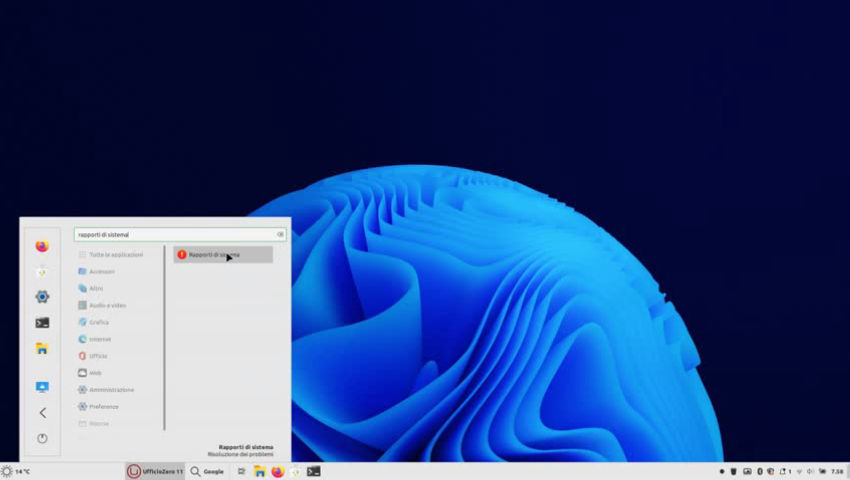This screenshot has width=850, height=480.
Task: Open system settings gear in menu sidebar
Action: point(42,297)
